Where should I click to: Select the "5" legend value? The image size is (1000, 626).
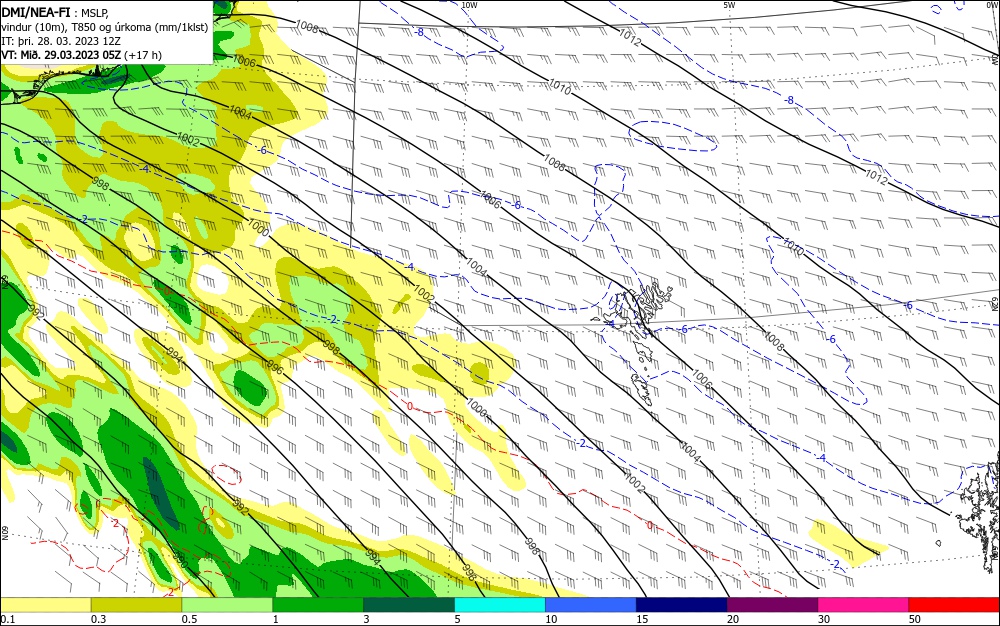point(457,619)
